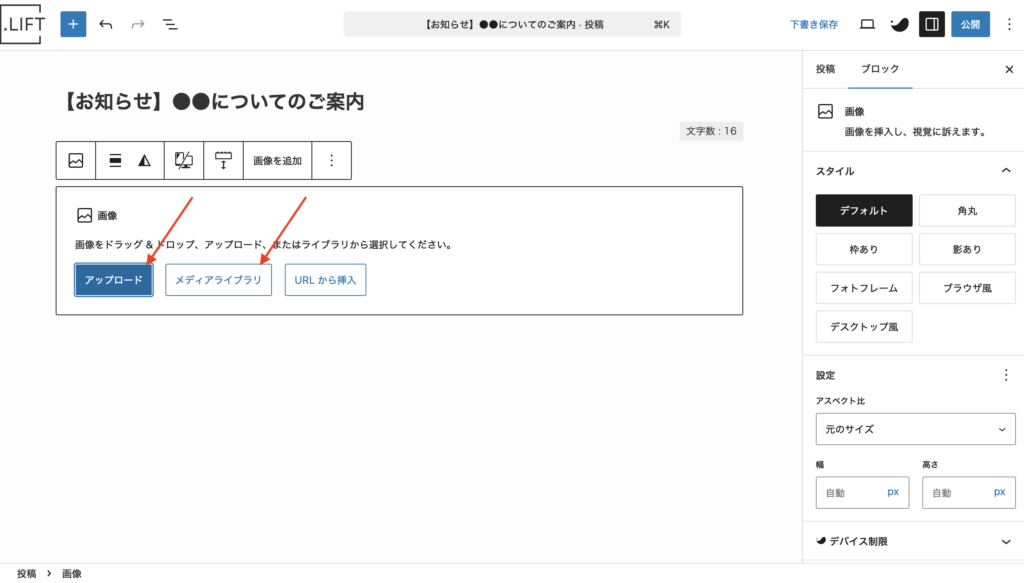Collapse the スタイル panel
This screenshot has width=1024, height=583.
click(x=1006, y=171)
